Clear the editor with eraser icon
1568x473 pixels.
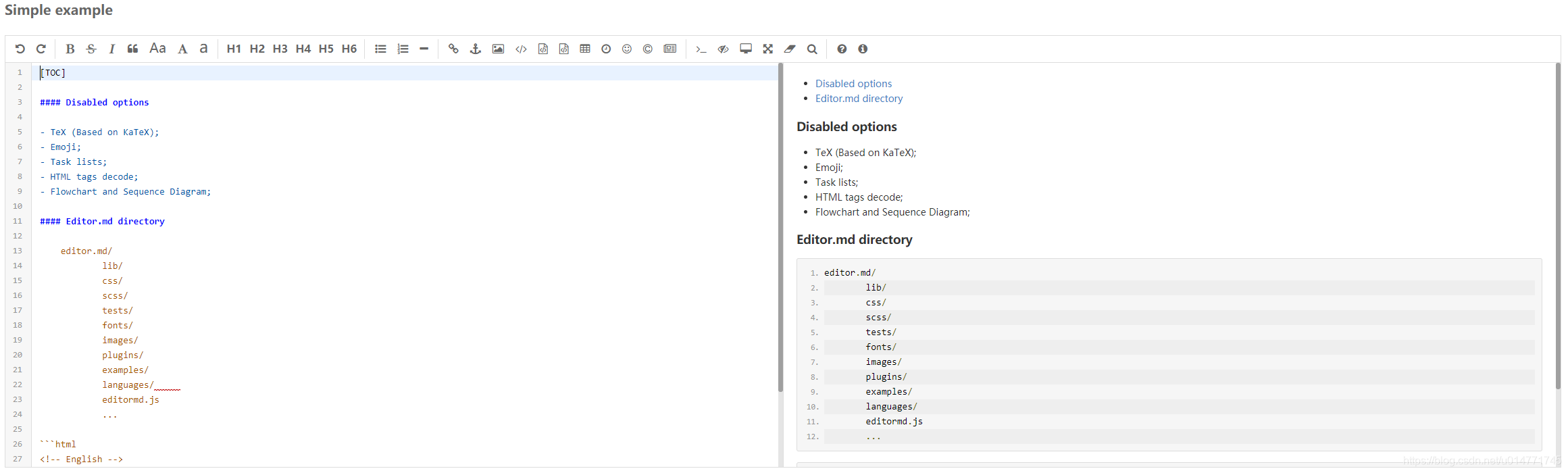(x=790, y=49)
